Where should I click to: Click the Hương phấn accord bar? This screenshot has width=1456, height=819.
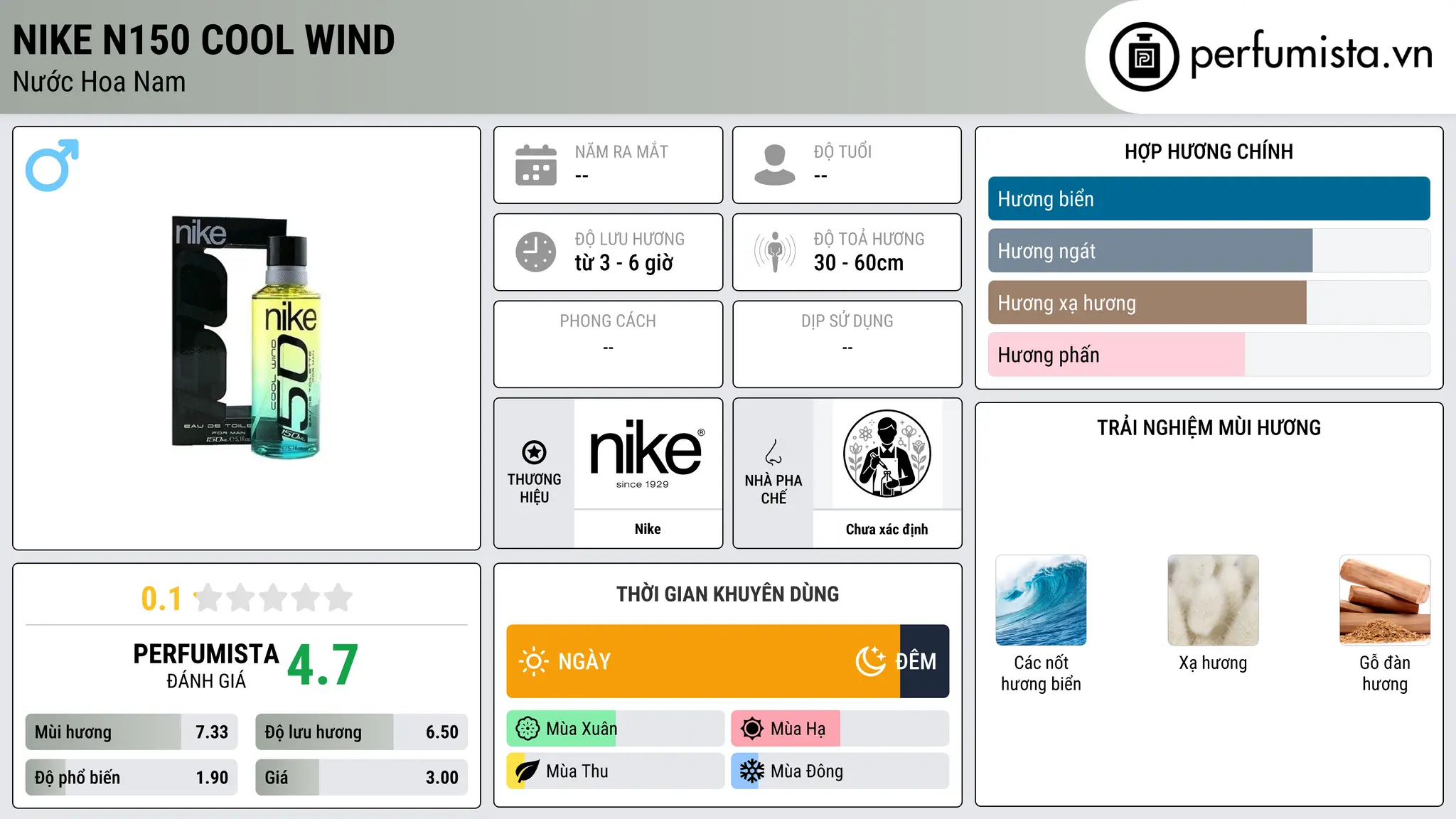[x=1209, y=355]
